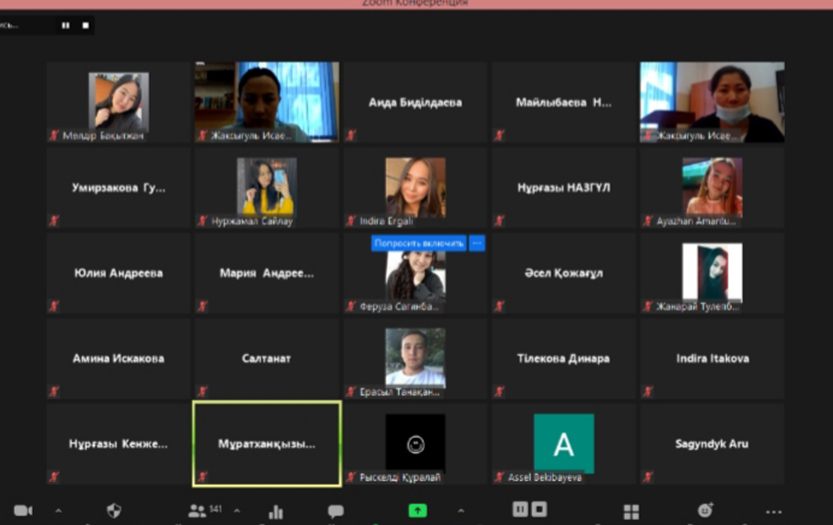
Task: Select the Амина Искакова participant tile
Action: point(118,359)
